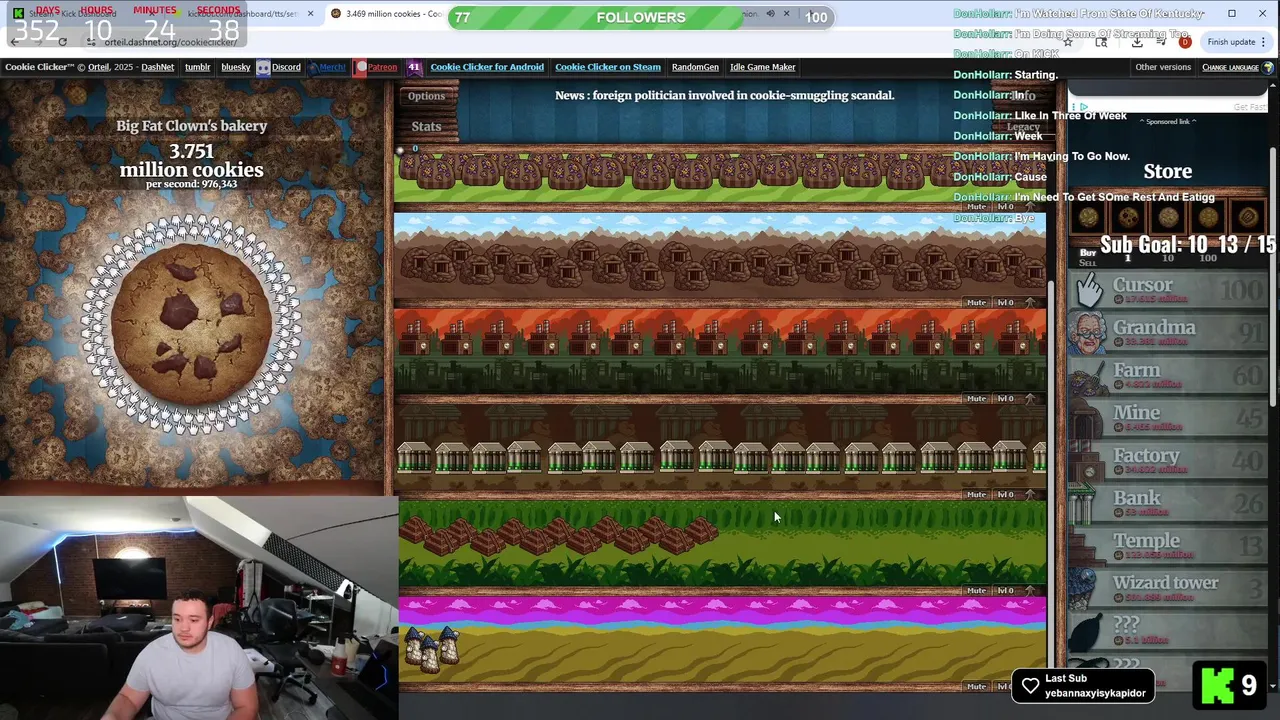The width and height of the screenshot is (1280, 720).
Task: Rename bakery via Big Fat Clown's bakery
Action: point(191,126)
